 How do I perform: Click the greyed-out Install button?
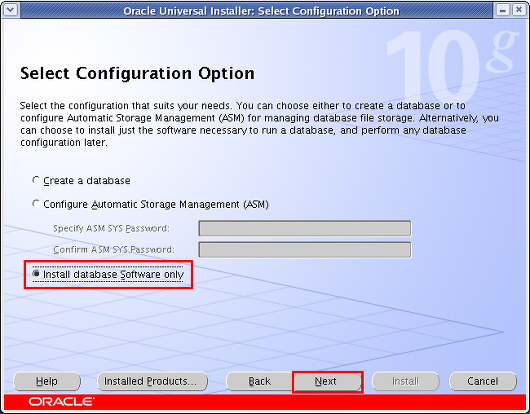tap(406, 381)
